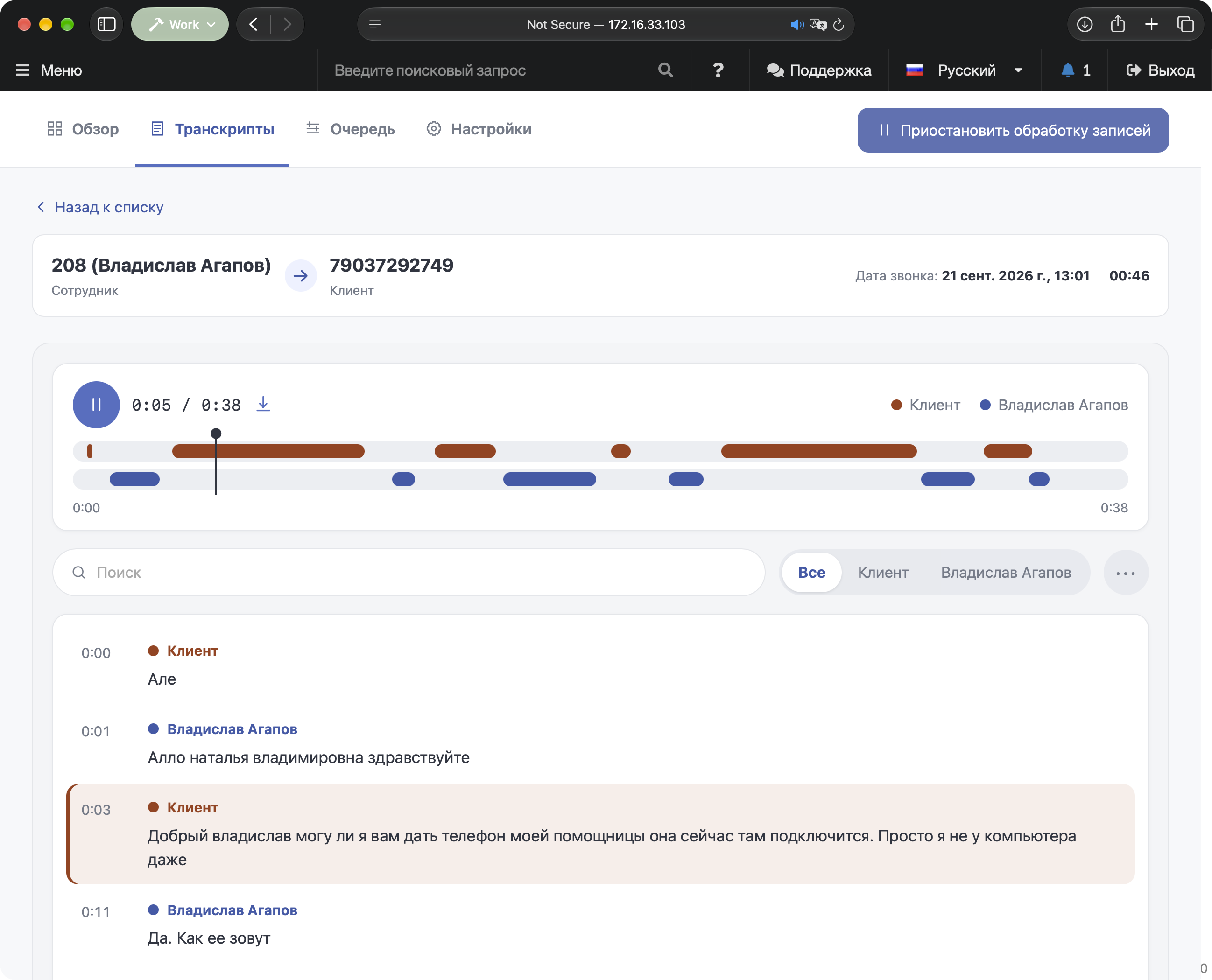1212x980 pixels.
Task: Open the Очередь tab
Action: [350, 129]
